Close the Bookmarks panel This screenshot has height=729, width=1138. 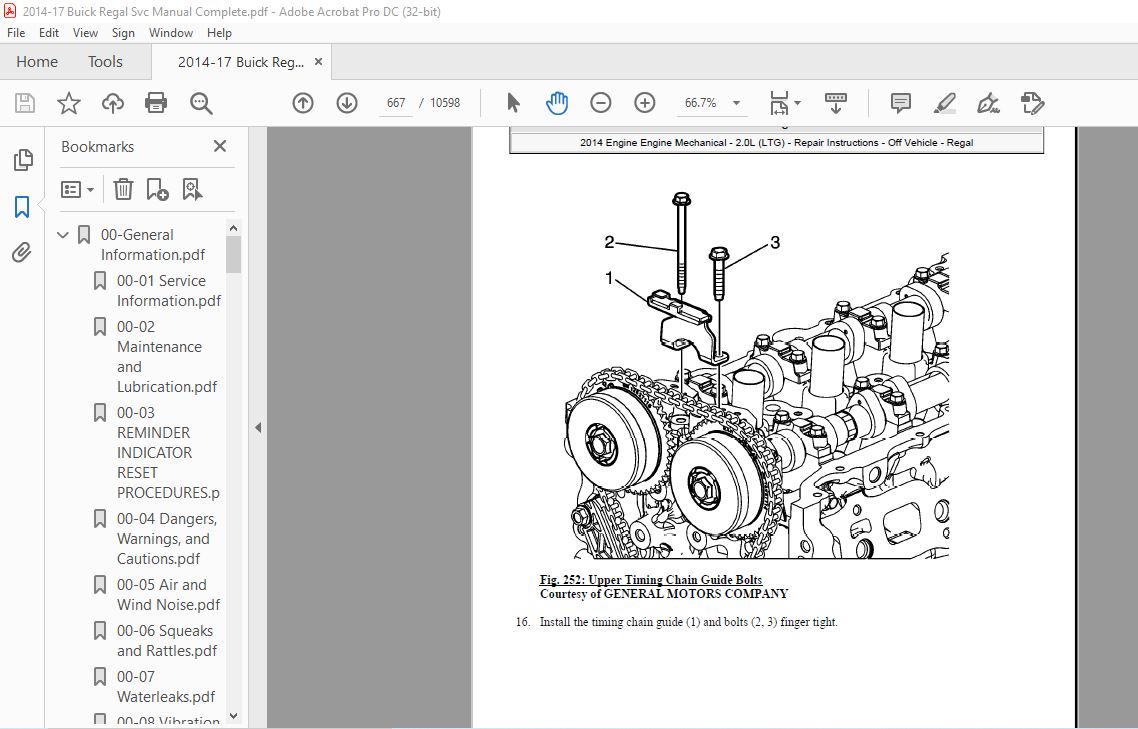tap(220, 146)
